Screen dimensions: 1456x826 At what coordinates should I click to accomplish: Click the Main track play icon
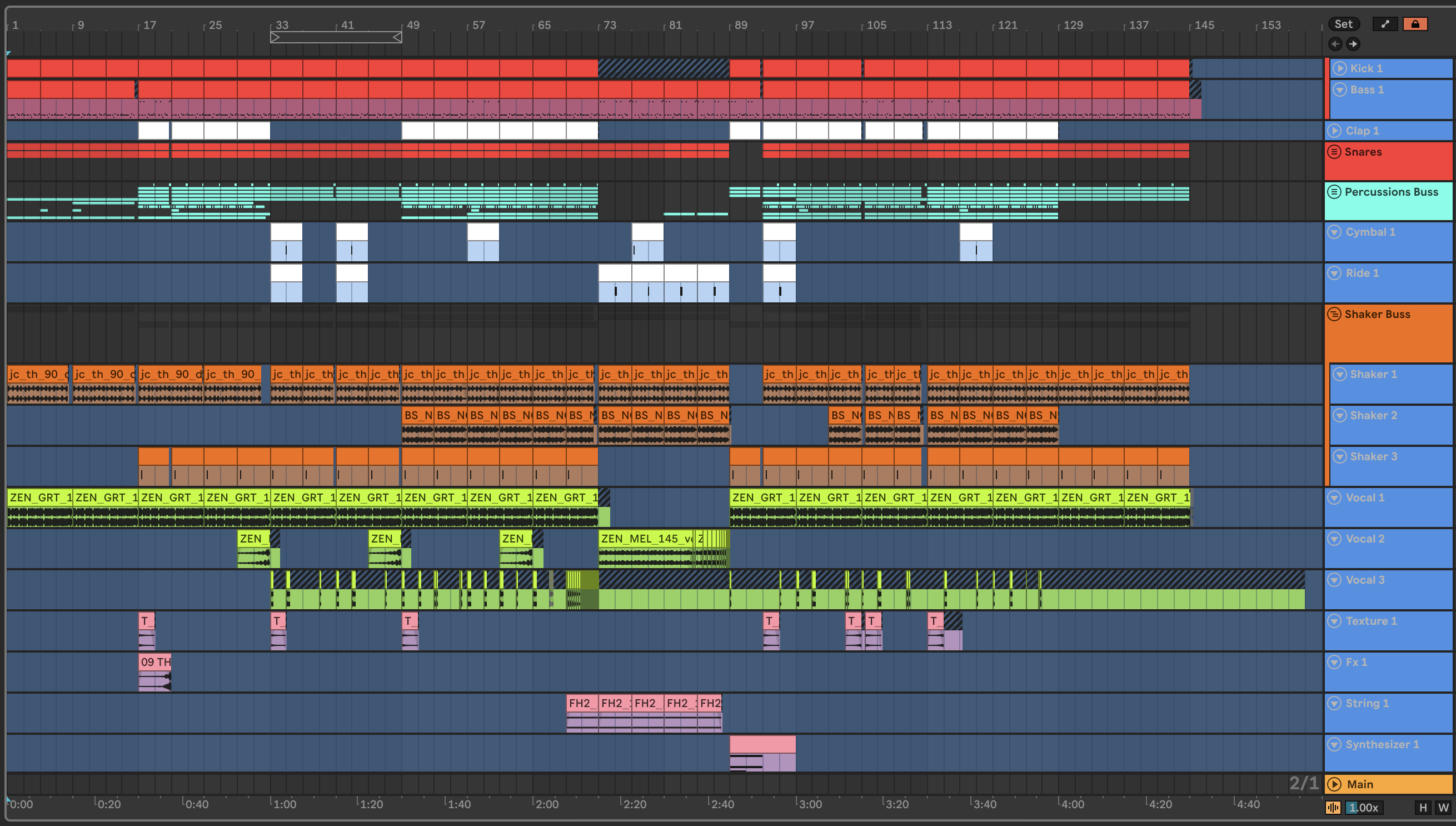pos(1335,784)
